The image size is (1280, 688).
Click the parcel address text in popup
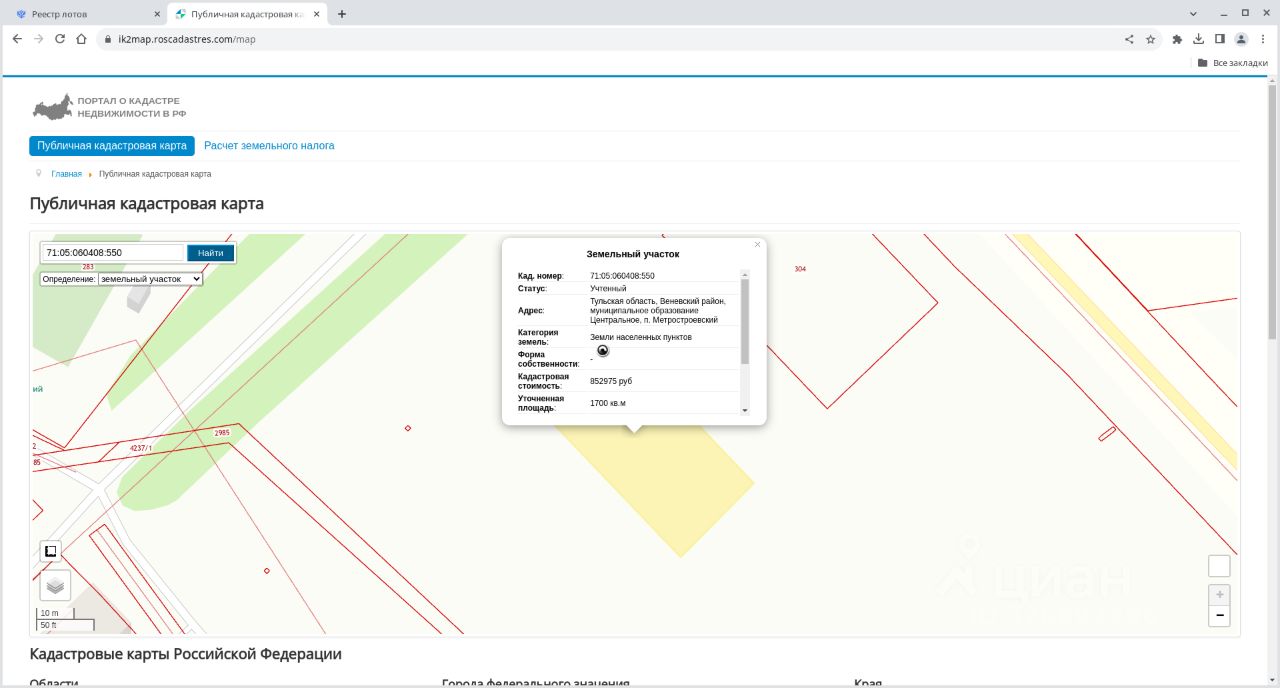658,310
